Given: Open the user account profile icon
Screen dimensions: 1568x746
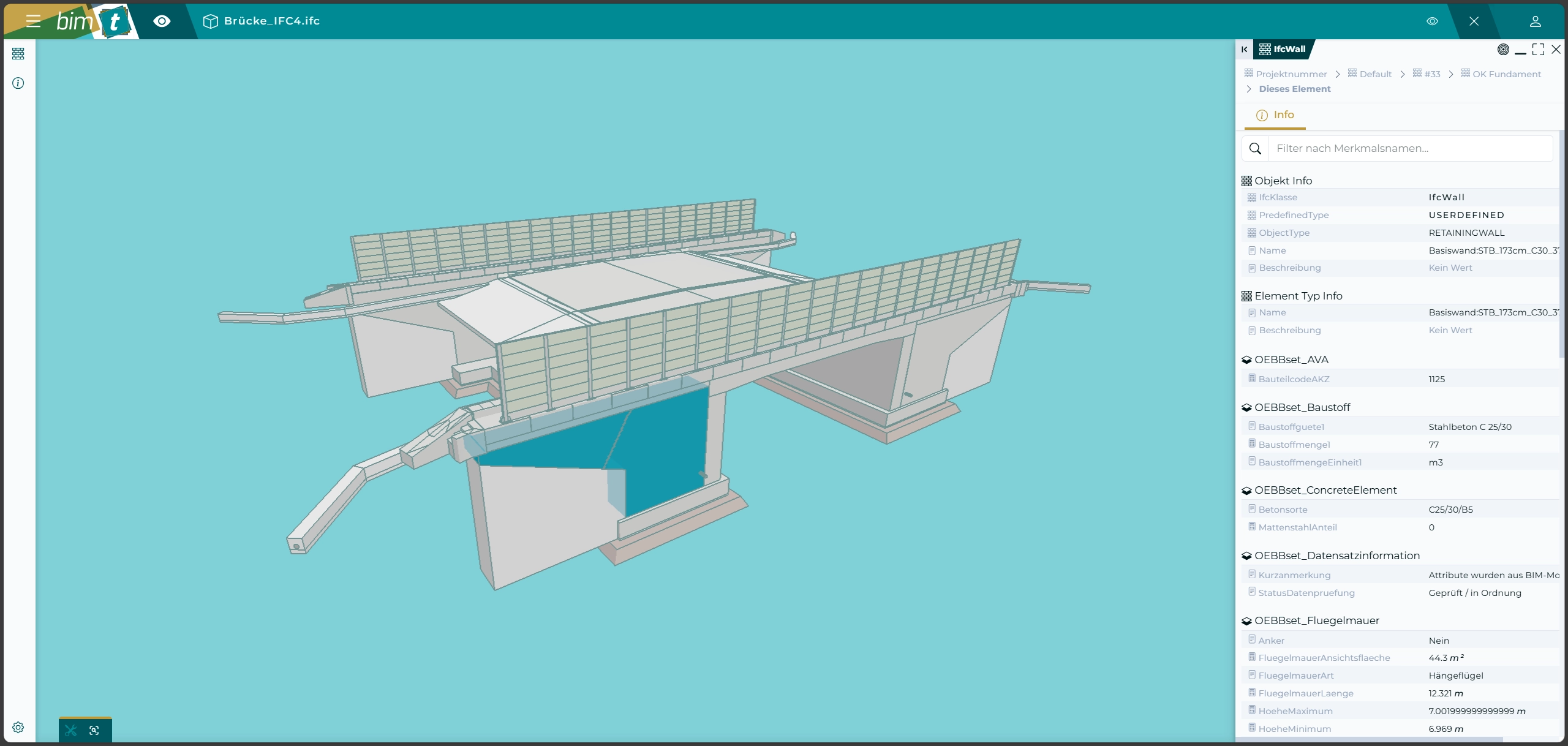Looking at the screenshot, I should point(1535,21).
